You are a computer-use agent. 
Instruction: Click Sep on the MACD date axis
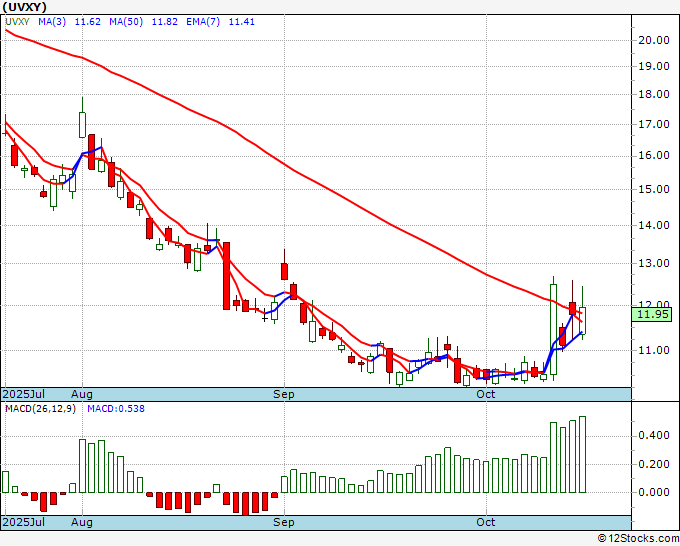284,522
